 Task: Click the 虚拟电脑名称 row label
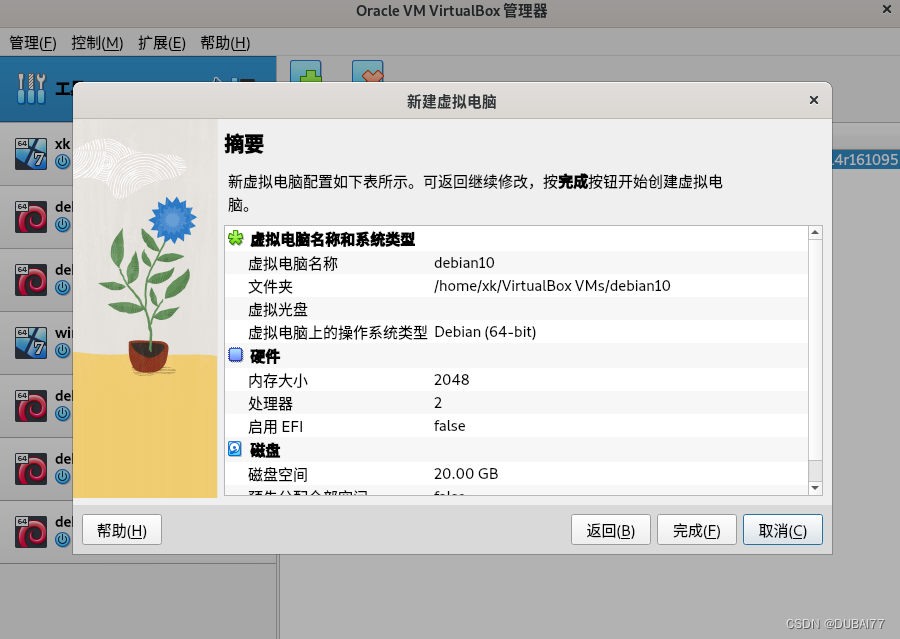tap(293, 264)
